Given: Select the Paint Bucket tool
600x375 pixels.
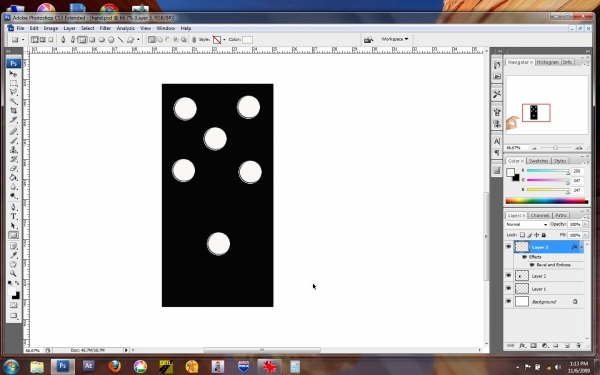Looking at the screenshot, I should (x=13, y=178).
